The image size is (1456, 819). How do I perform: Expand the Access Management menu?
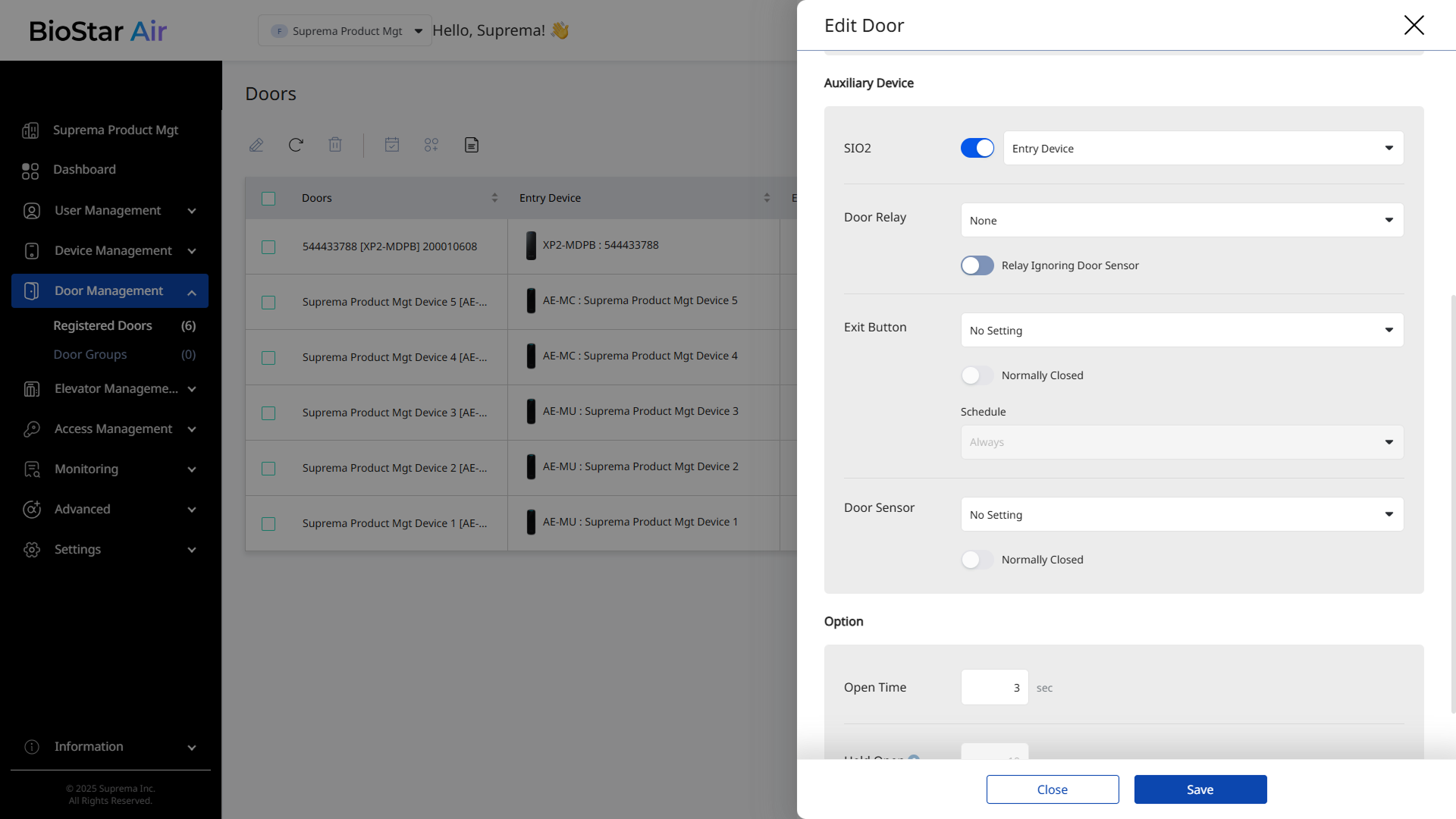[114, 429]
